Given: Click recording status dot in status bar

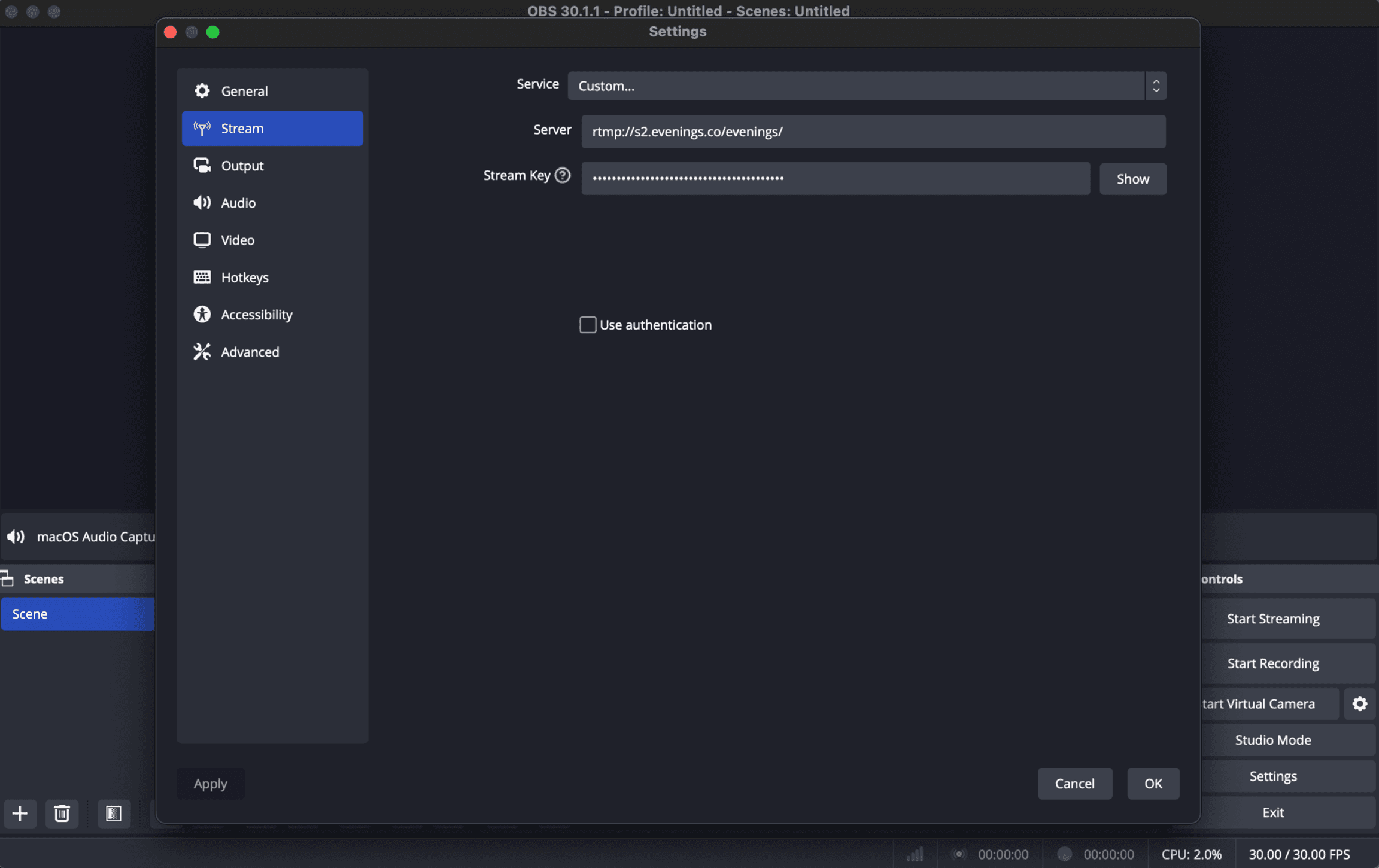Looking at the screenshot, I should tap(1064, 854).
